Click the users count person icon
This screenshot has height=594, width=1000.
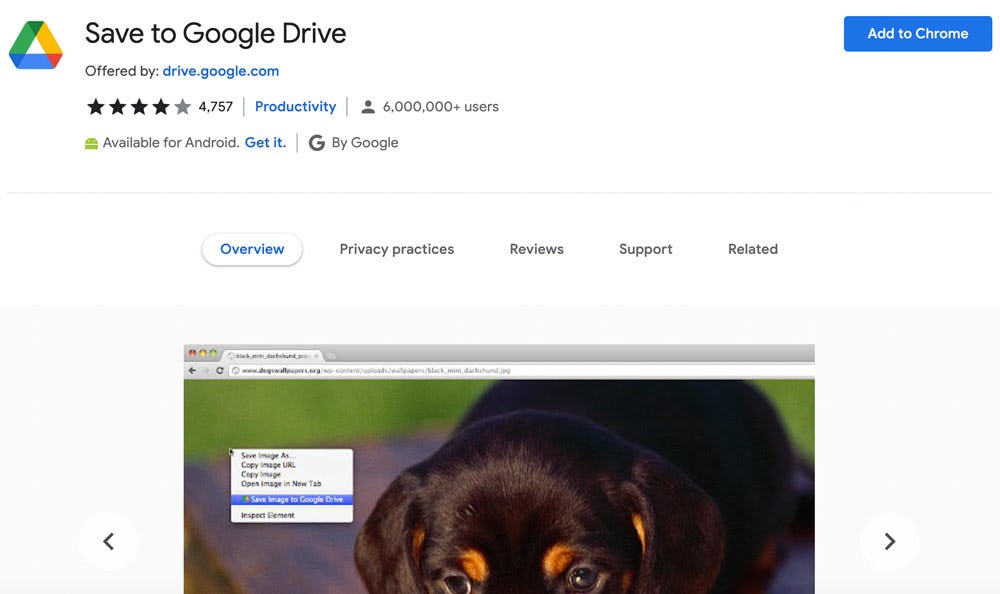click(369, 106)
